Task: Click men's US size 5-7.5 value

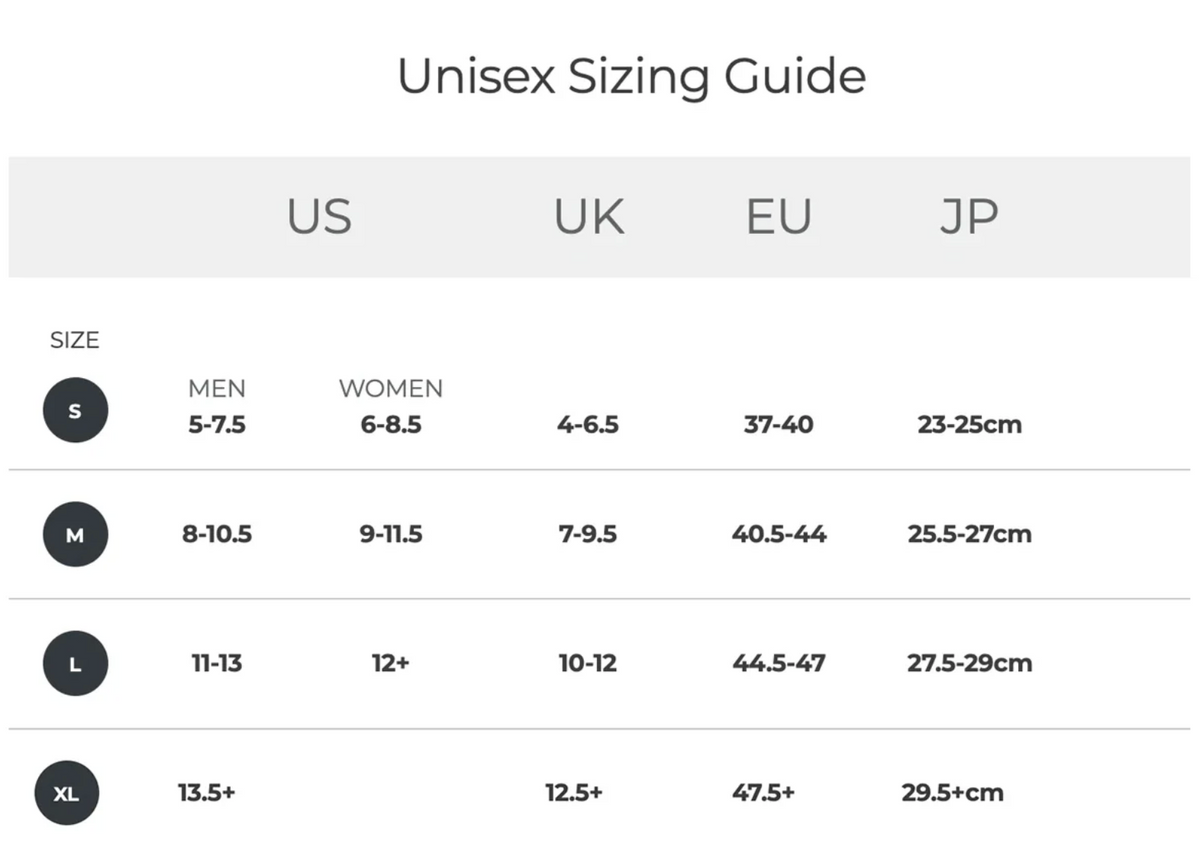Action: pyautogui.click(x=217, y=424)
